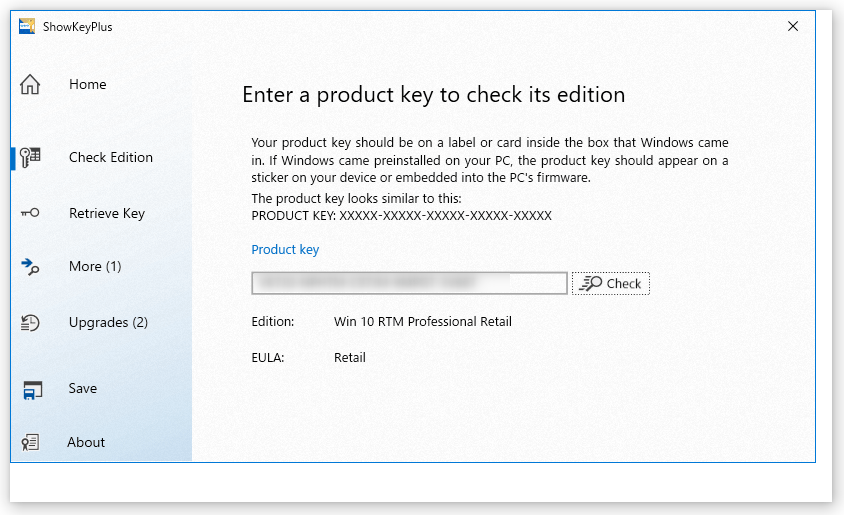Screen dimensions: 844x515
Task: Click the Home house icon
Action: (30, 84)
